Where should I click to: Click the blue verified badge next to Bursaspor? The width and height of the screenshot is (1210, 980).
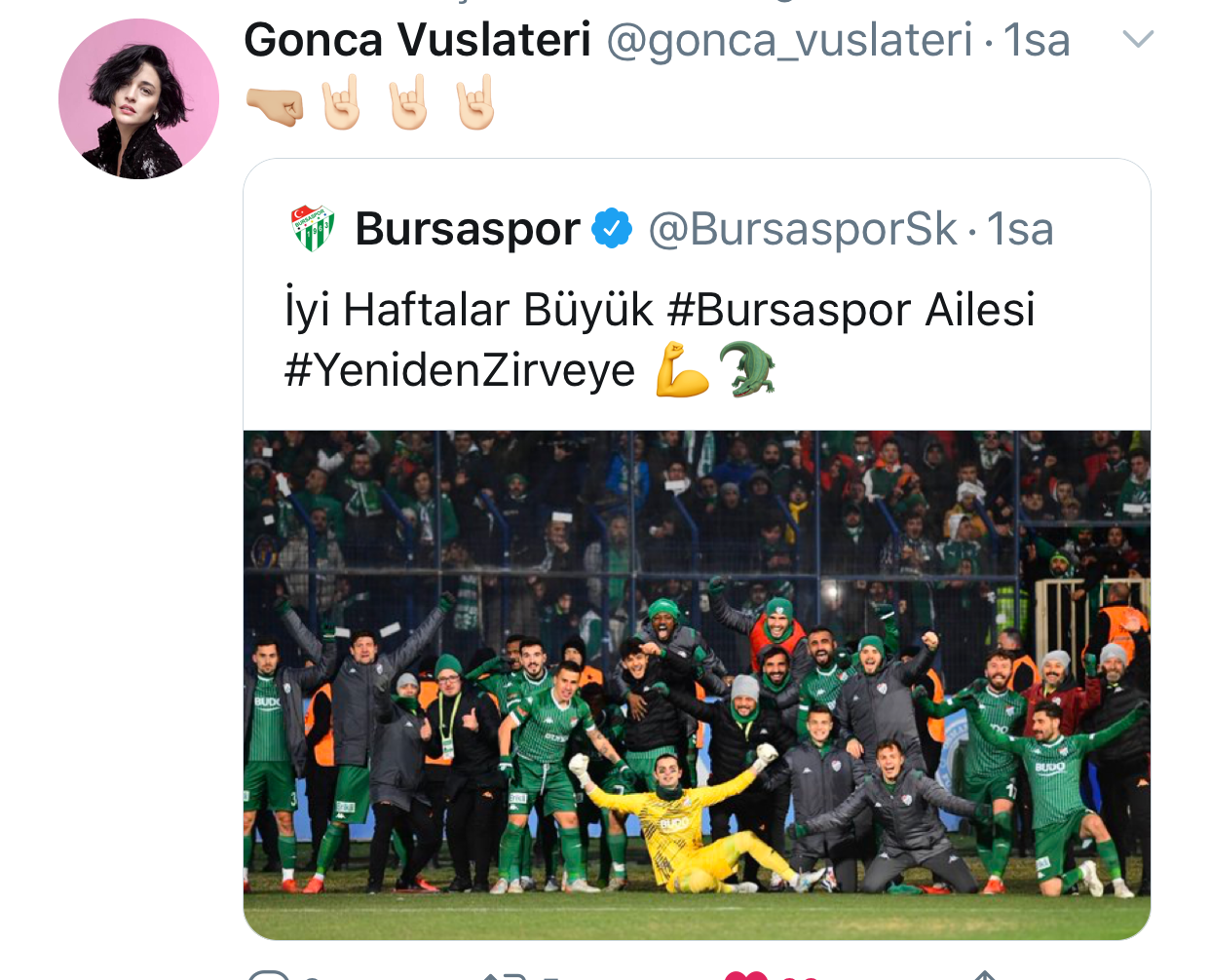[612, 229]
